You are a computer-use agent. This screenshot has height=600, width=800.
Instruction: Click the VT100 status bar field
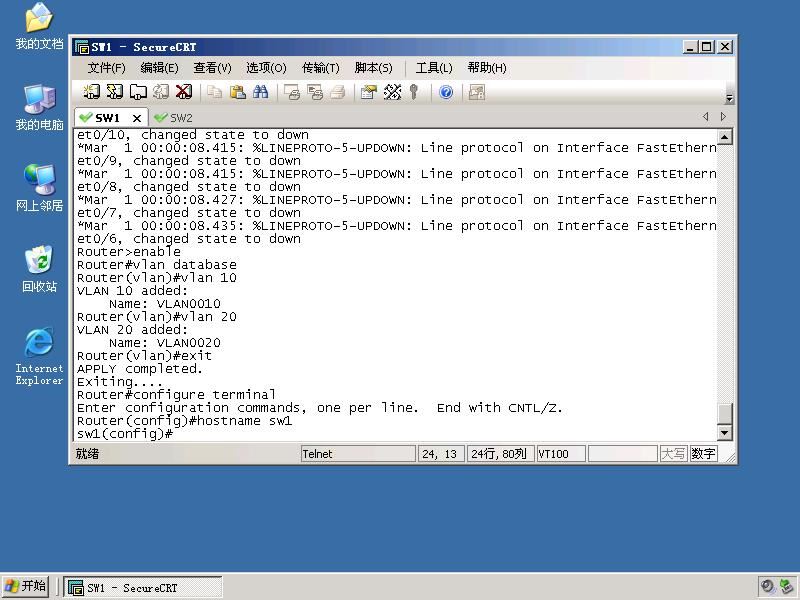(x=560, y=454)
